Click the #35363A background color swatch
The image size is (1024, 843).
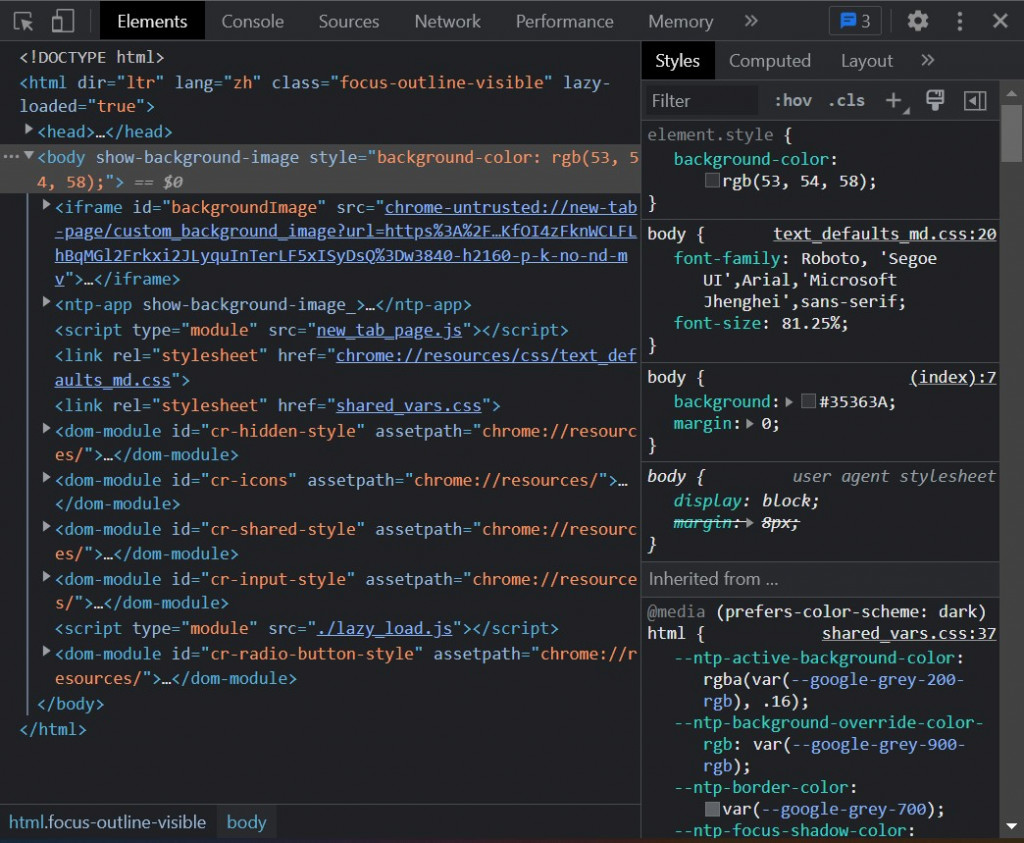point(808,402)
